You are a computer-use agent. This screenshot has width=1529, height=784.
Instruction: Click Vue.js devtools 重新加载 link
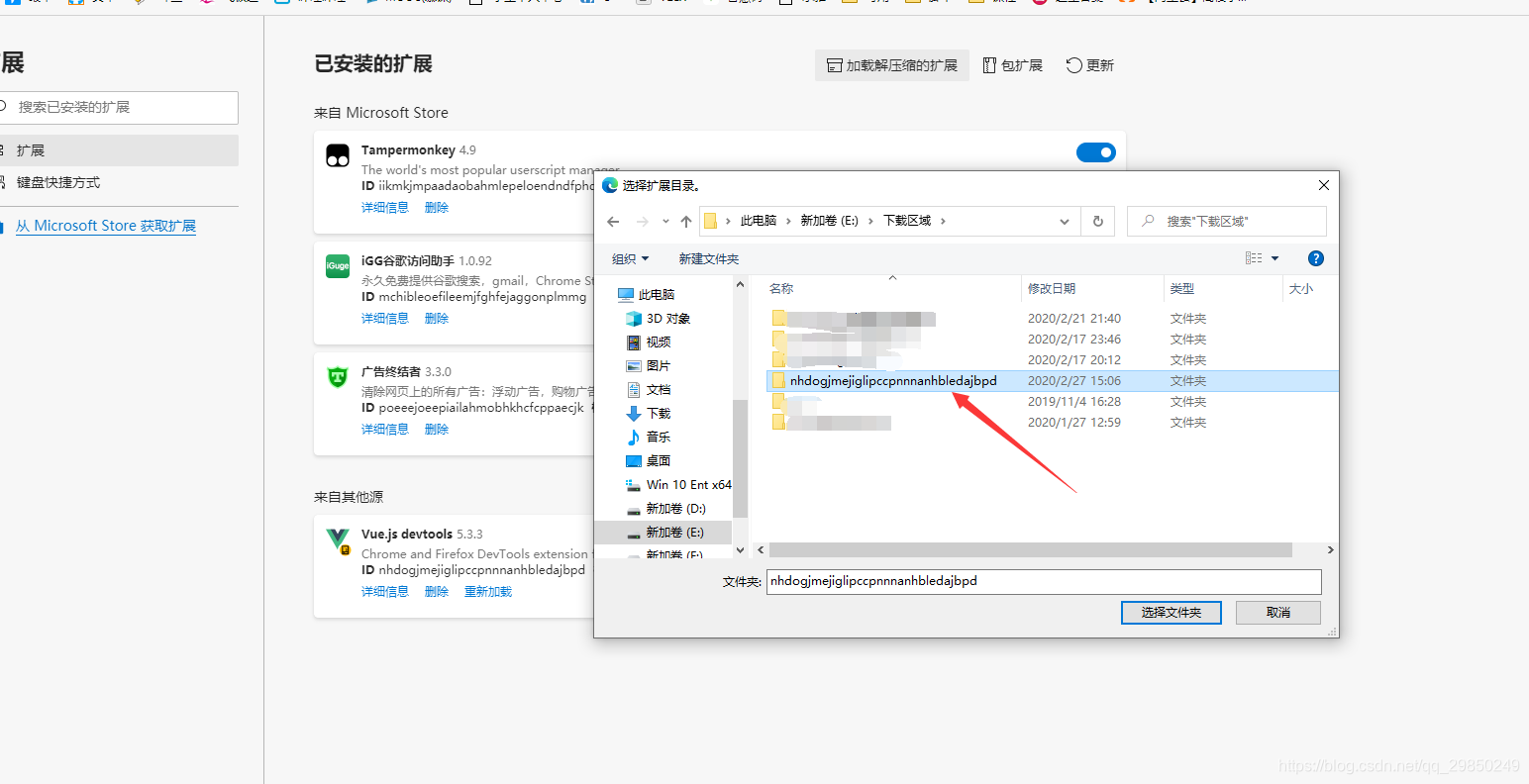[x=488, y=592]
